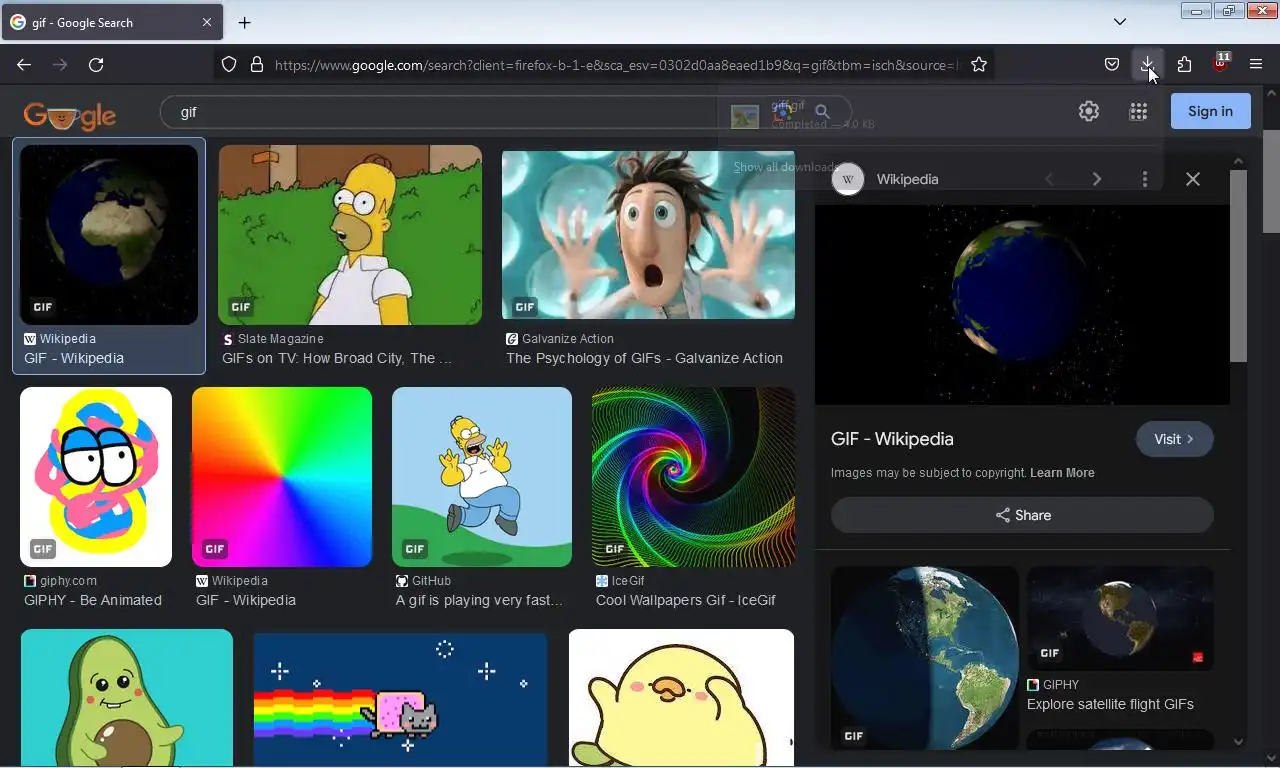Click 'GIFs on TV: How Broad City' link
This screenshot has width=1280, height=768.
click(x=337, y=358)
